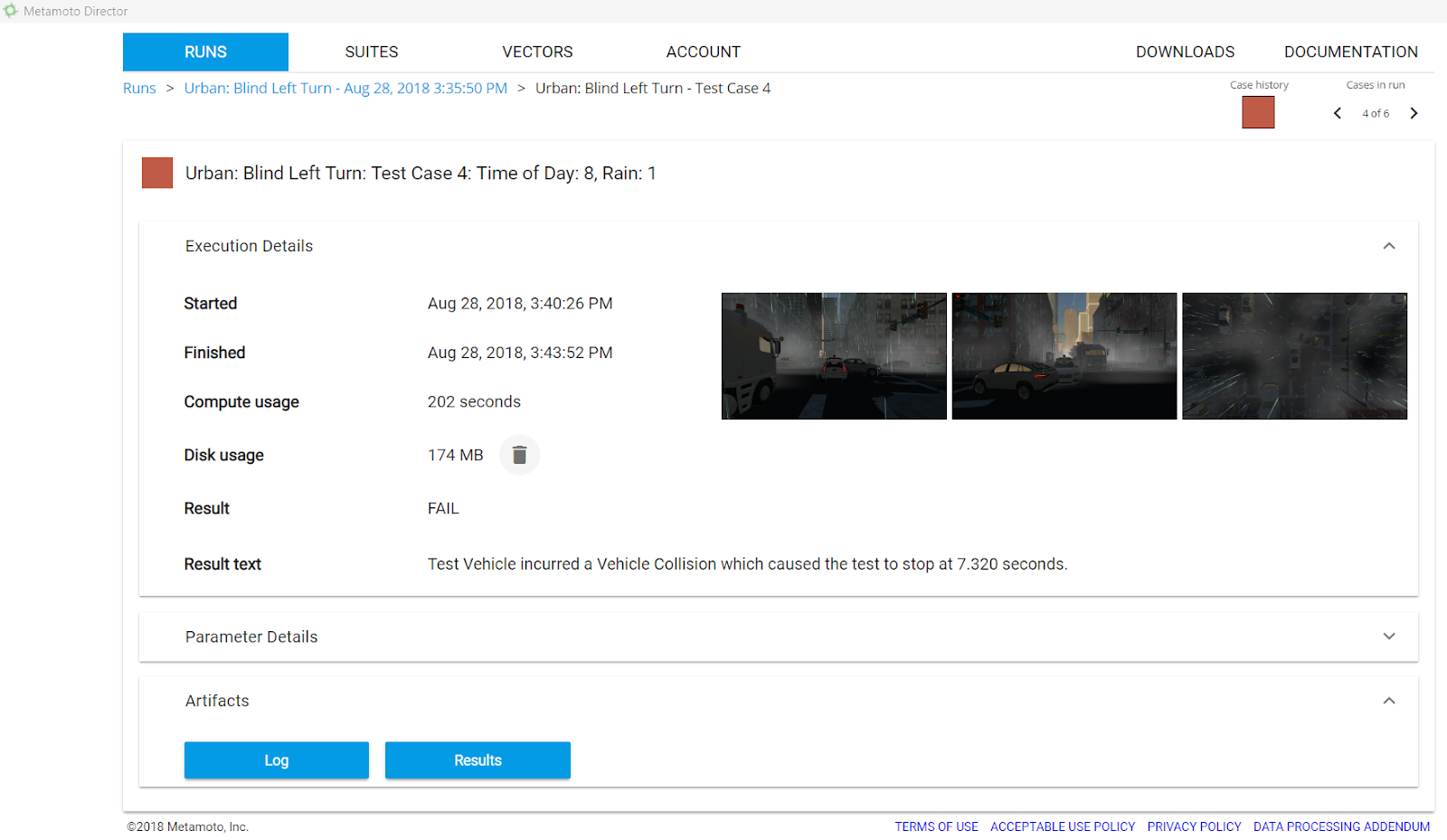The height and width of the screenshot is (840, 1447).
Task: Open the Terms of Use link
Action: point(937,826)
